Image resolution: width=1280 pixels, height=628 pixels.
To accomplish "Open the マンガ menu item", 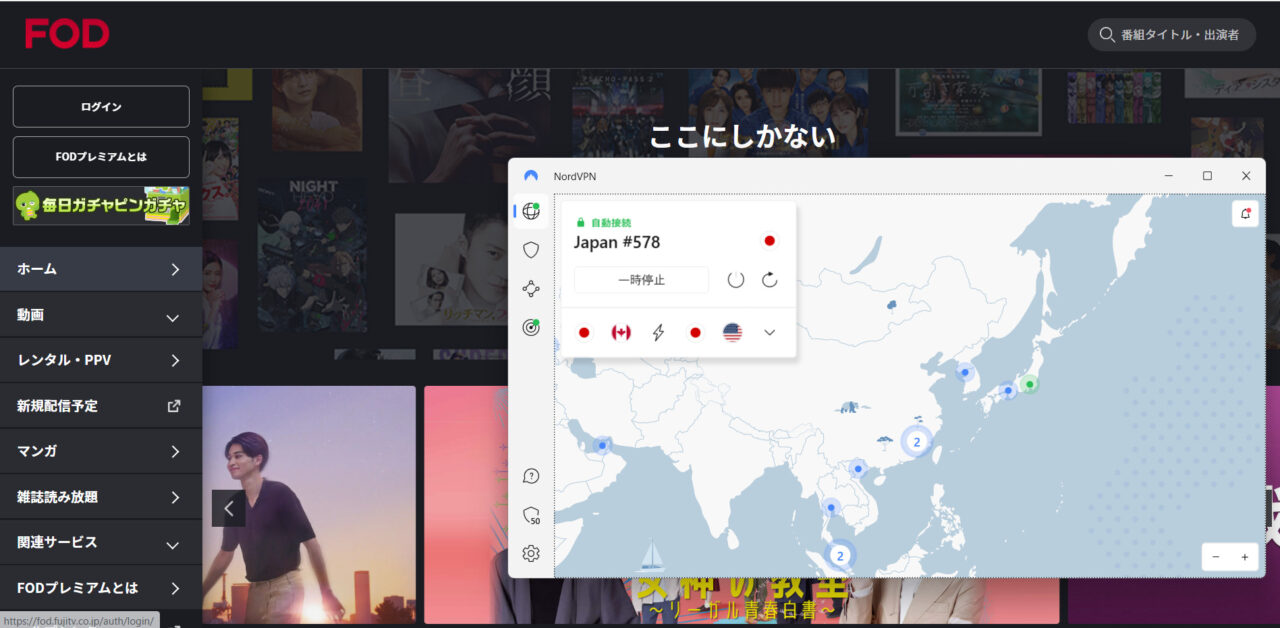I will click(100, 452).
